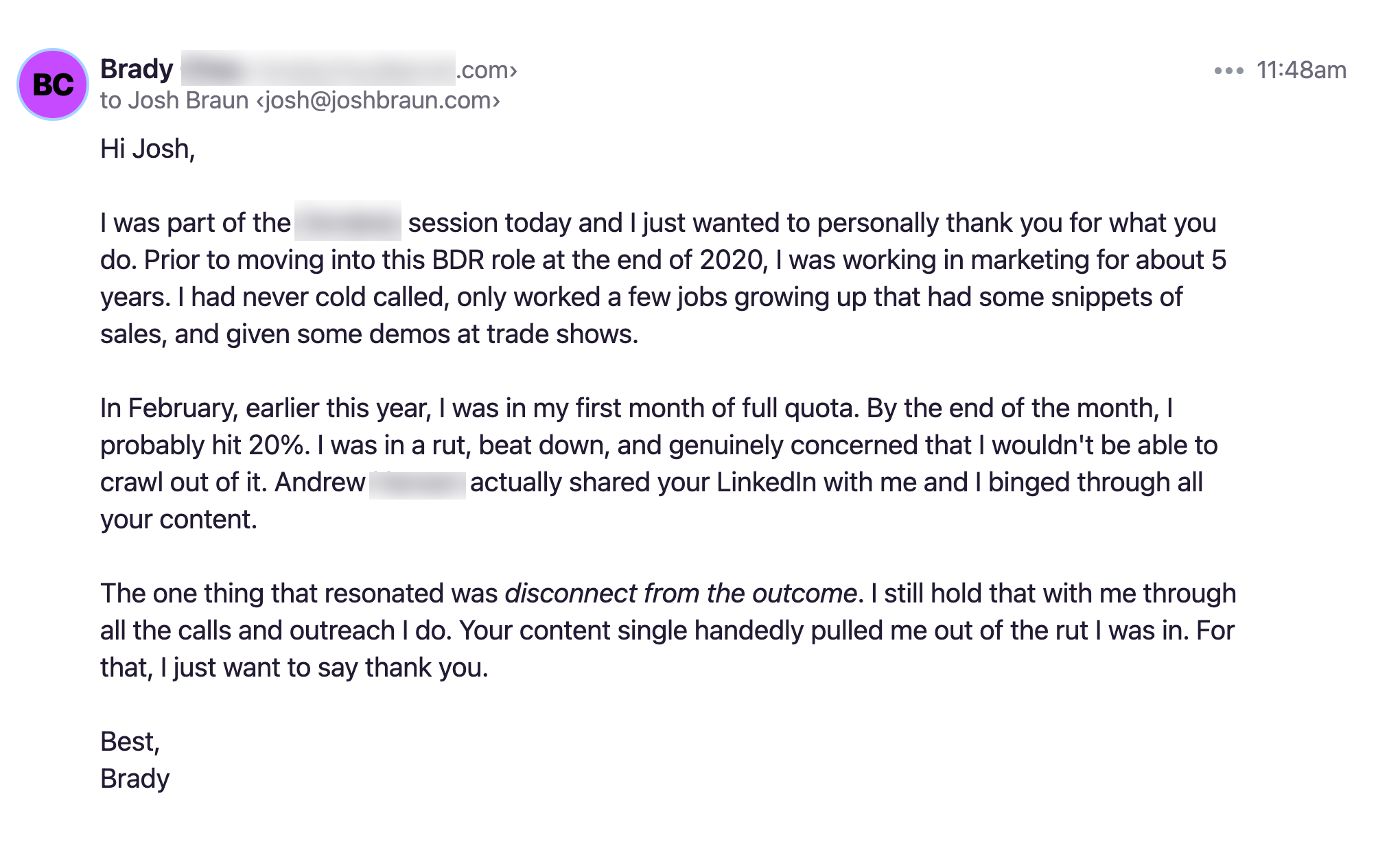Click the sender name Brady in header
This screenshot has height=866, width=1400.
click(x=137, y=69)
